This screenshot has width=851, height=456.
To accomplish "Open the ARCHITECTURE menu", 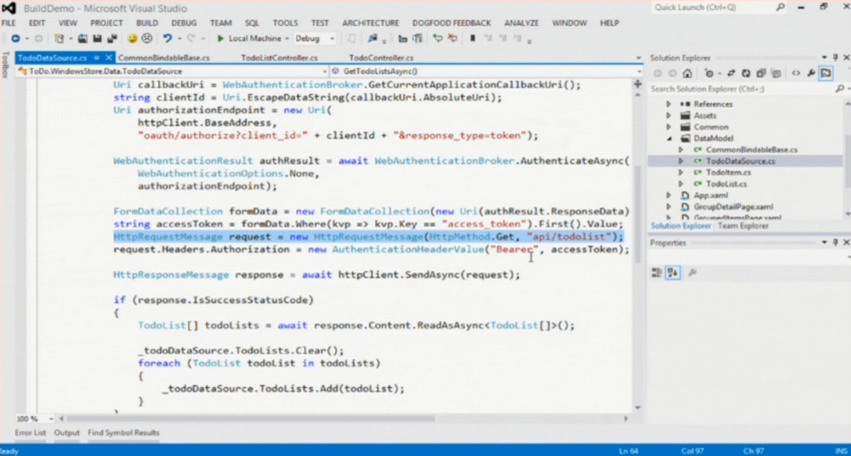I will (x=371, y=23).
